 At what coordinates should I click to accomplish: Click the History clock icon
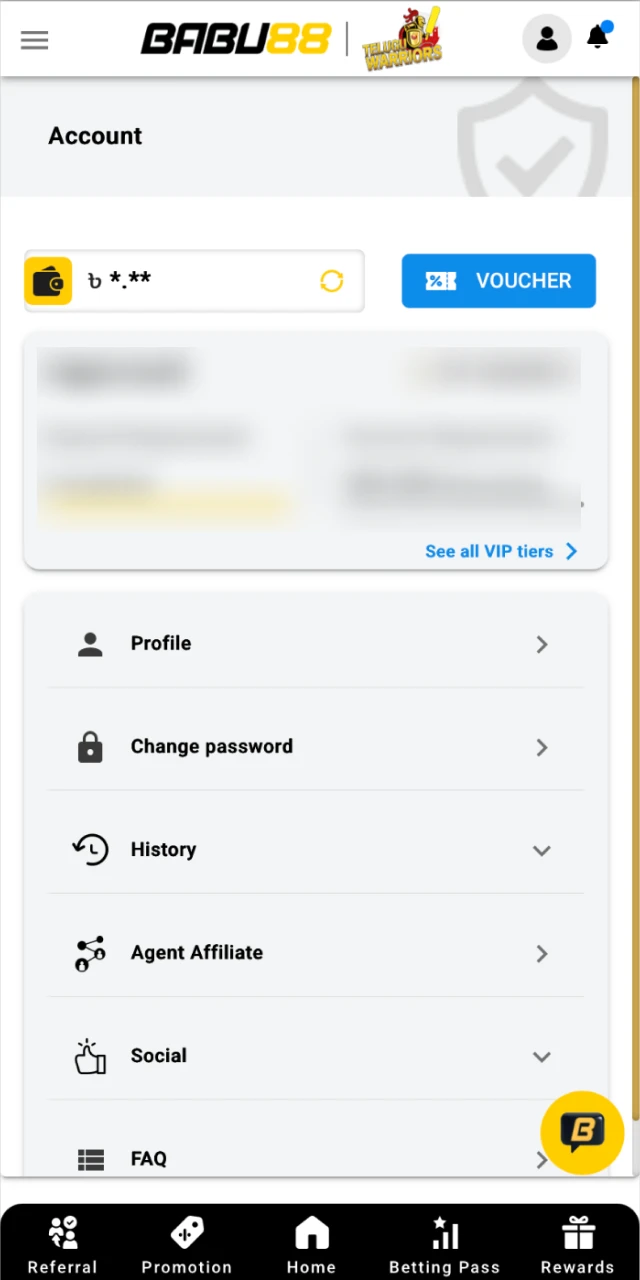(x=90, y=849)
